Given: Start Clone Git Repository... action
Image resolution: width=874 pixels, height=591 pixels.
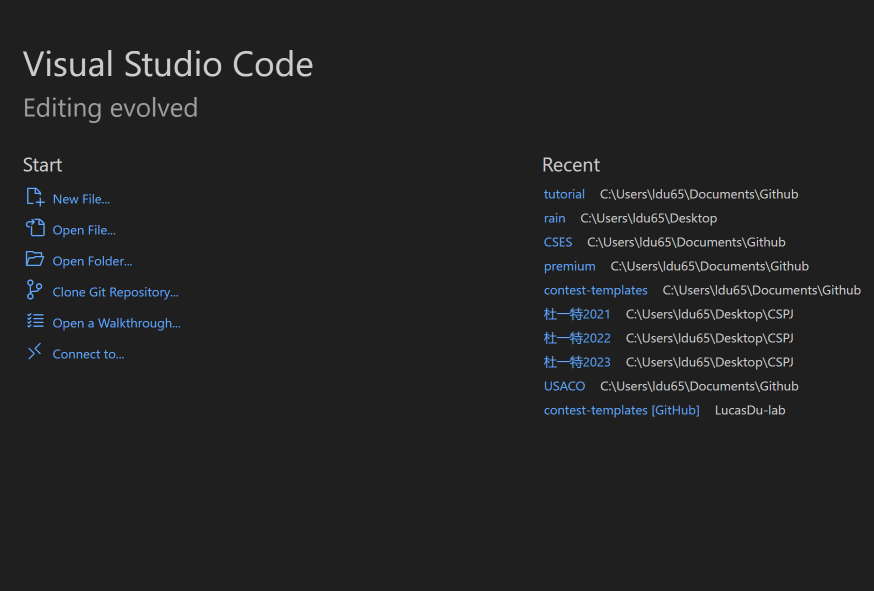Looking at the screenshot, I should tap(115, 292).
